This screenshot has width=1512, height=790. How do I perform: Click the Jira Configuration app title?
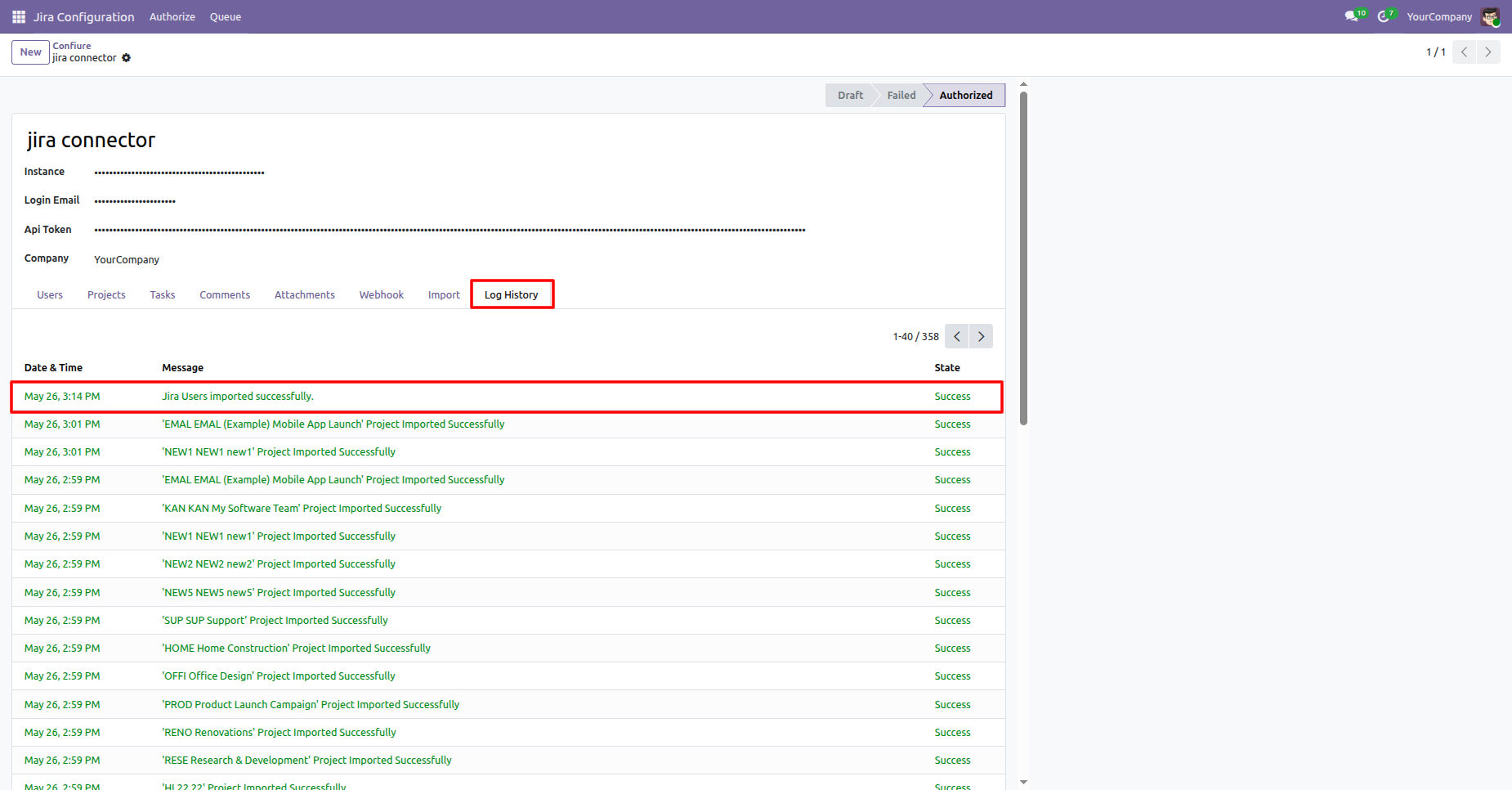pos(84,16)
